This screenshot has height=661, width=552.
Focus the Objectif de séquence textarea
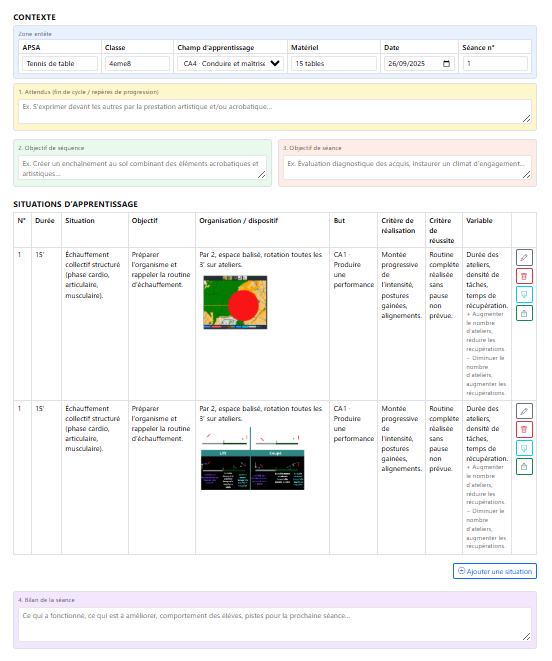[142, 168]
